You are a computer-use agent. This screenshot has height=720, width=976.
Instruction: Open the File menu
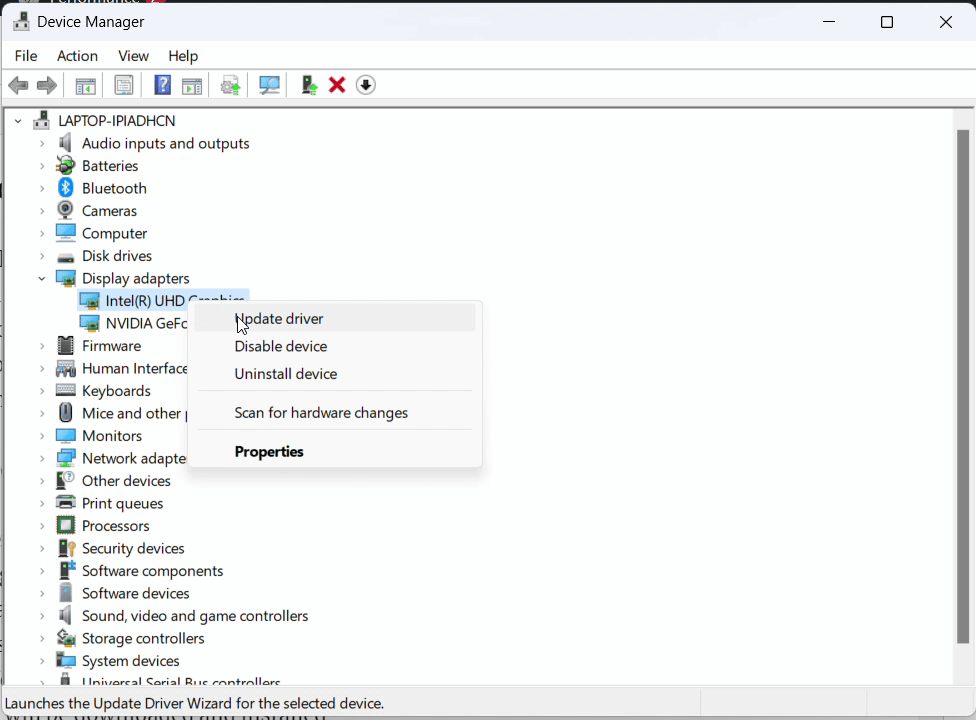26,56
